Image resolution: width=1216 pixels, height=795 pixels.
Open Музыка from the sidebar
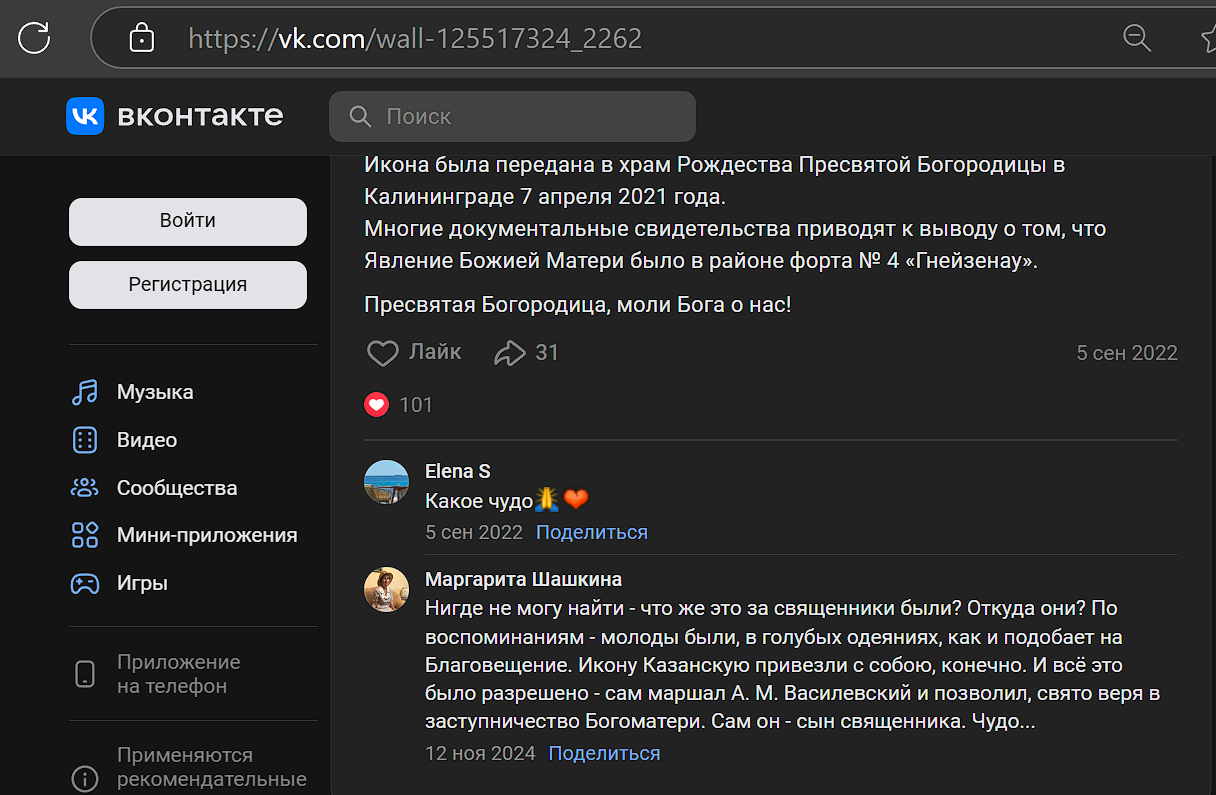pos(154,392)
